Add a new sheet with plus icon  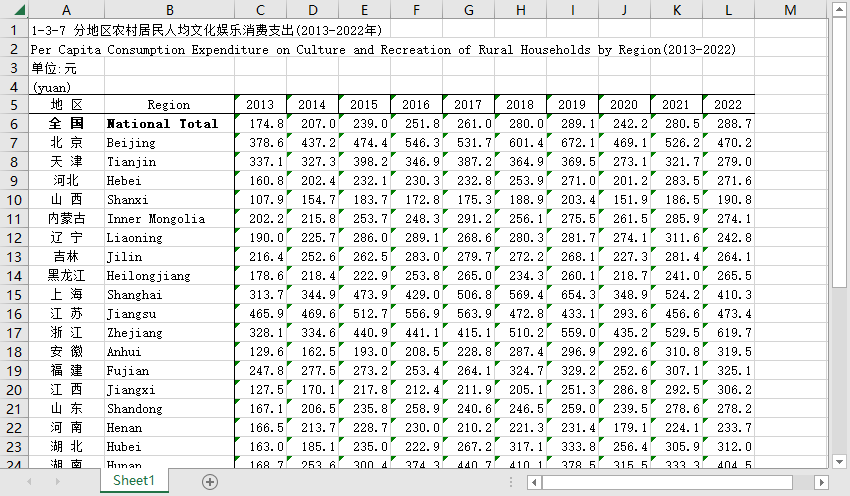click(x=210, y=481)
